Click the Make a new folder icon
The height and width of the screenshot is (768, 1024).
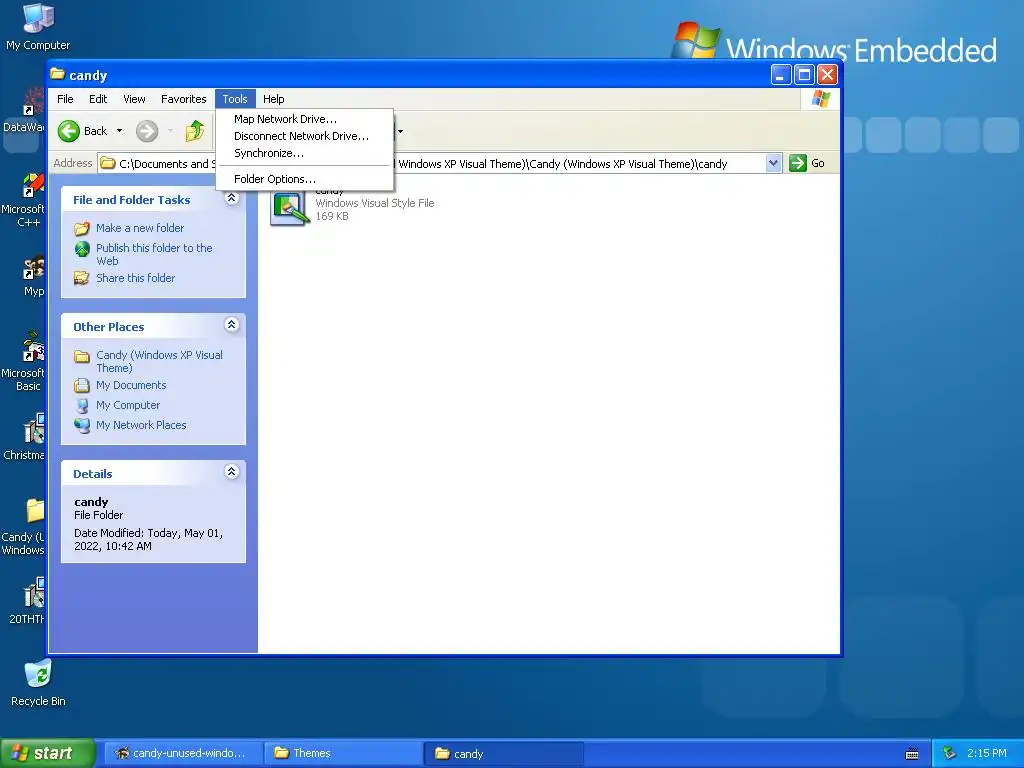82,228
